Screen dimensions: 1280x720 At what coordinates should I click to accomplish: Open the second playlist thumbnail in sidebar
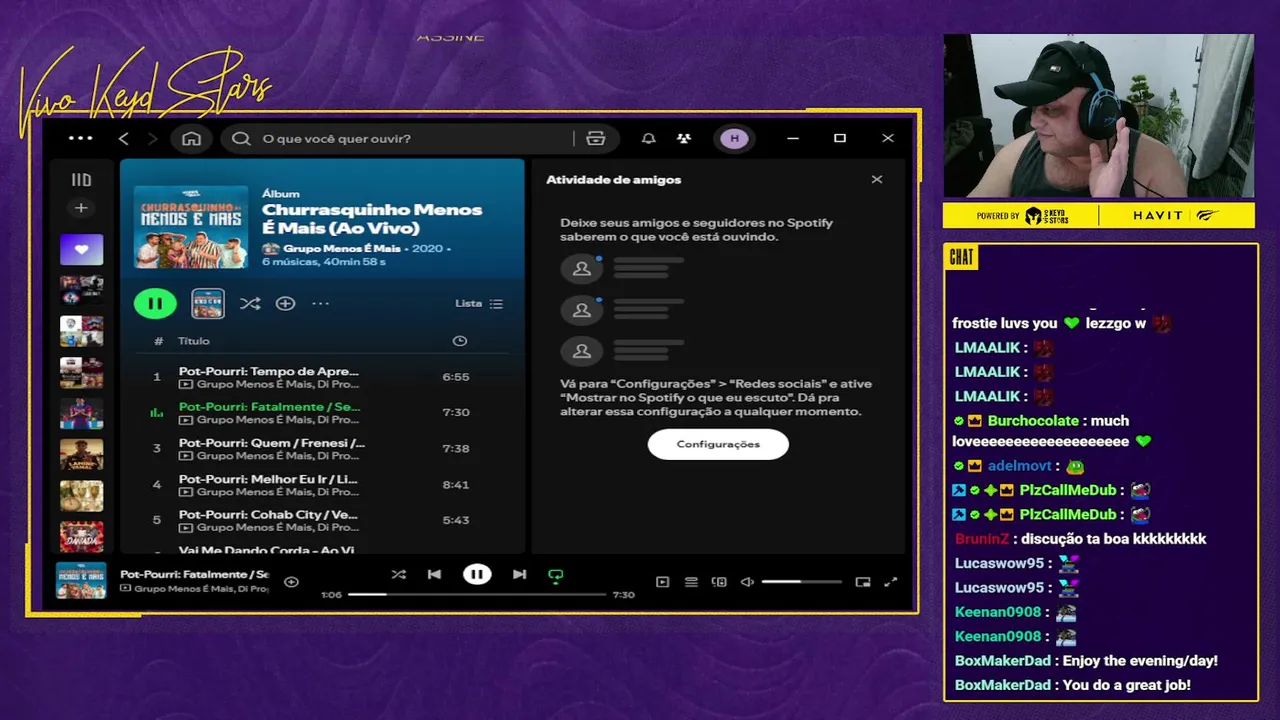pos(81,290)
